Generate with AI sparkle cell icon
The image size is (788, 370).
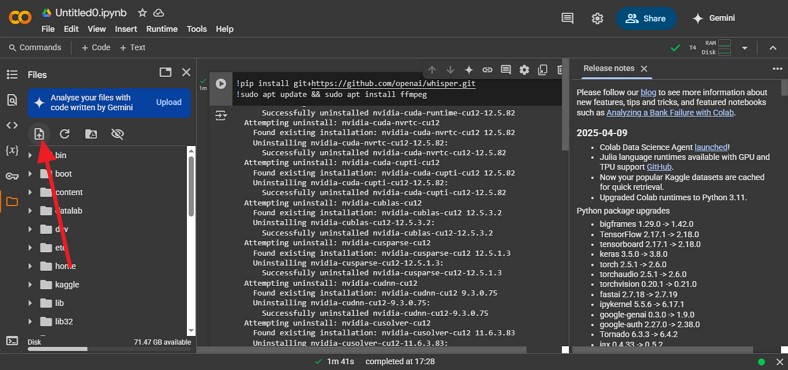(x=469, y=70)
